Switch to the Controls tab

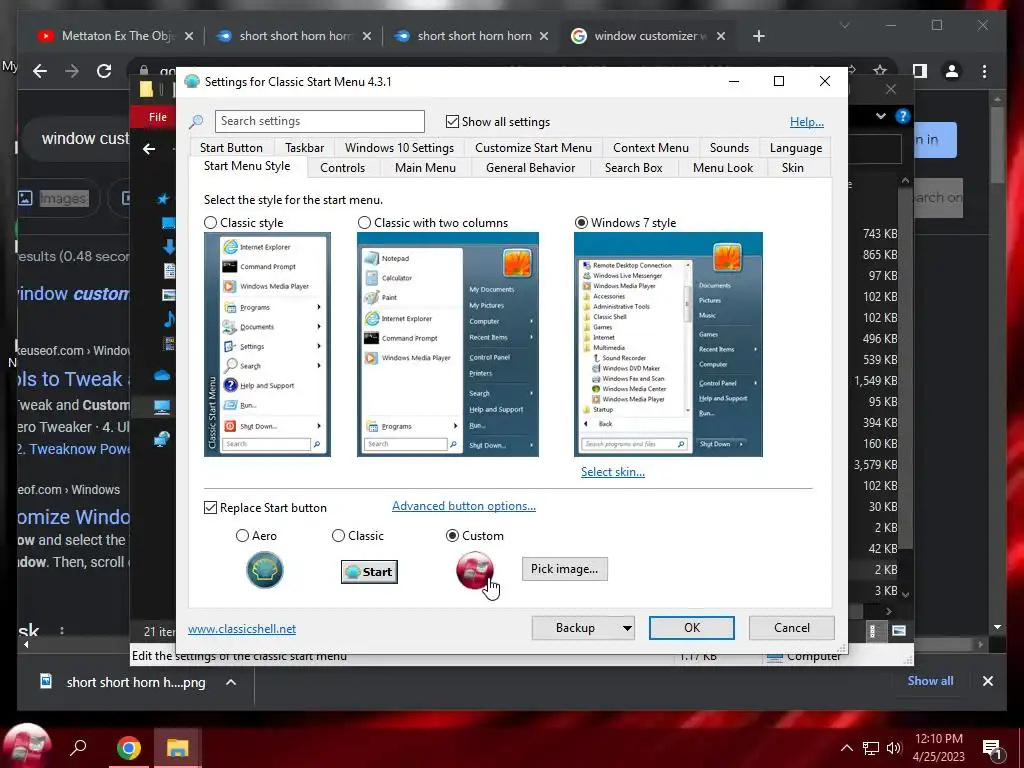click(342, 168)
